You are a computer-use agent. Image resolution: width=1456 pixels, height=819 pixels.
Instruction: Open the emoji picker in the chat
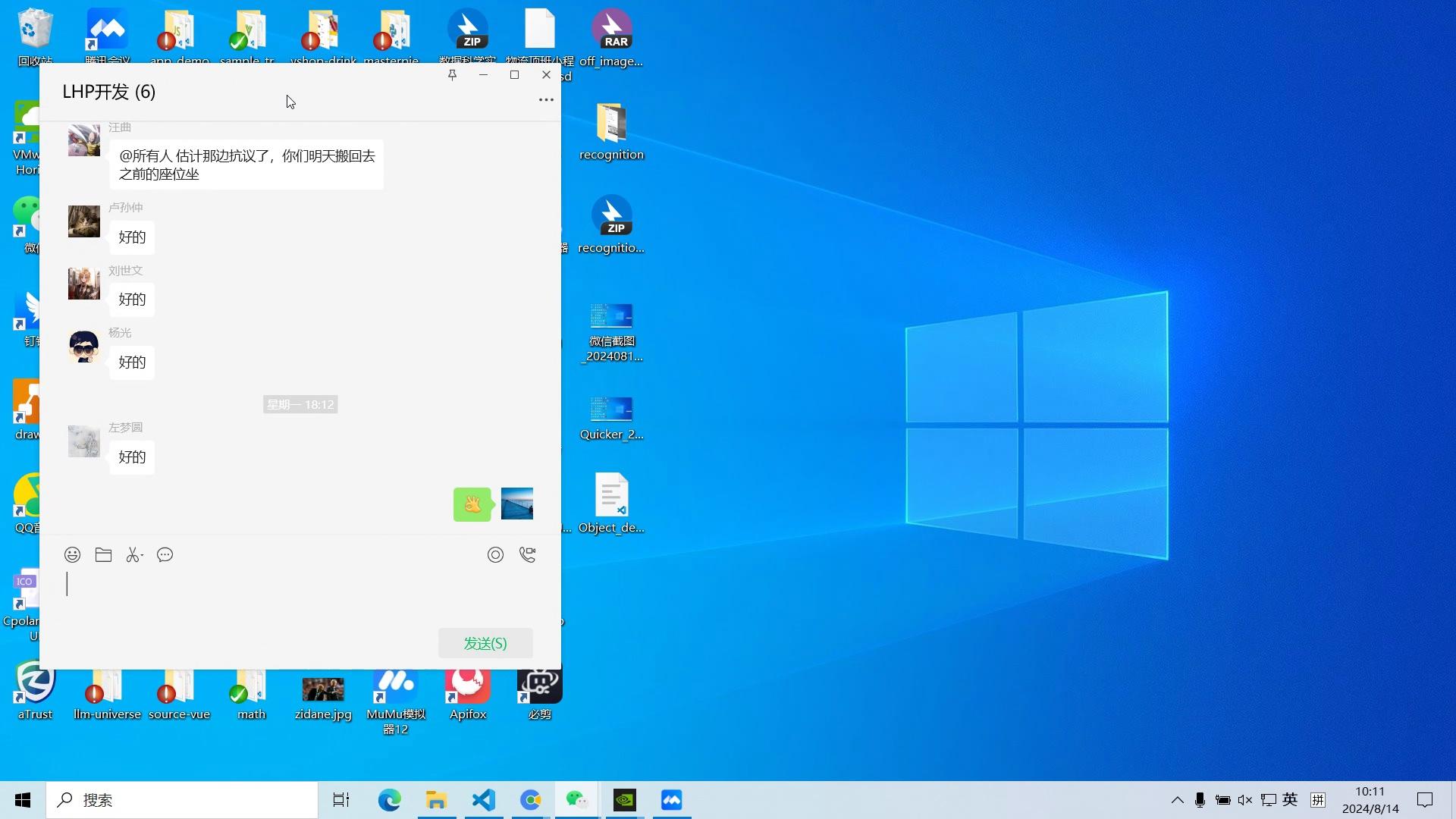point(72,555)
